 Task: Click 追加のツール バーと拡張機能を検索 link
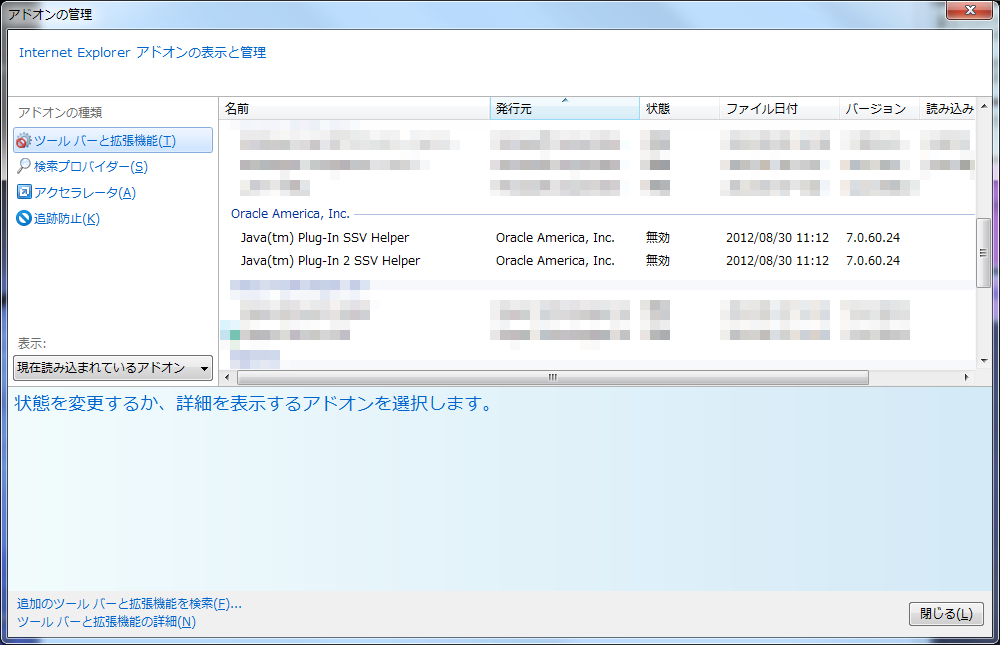pyautogui.click(x=129, y=604)
